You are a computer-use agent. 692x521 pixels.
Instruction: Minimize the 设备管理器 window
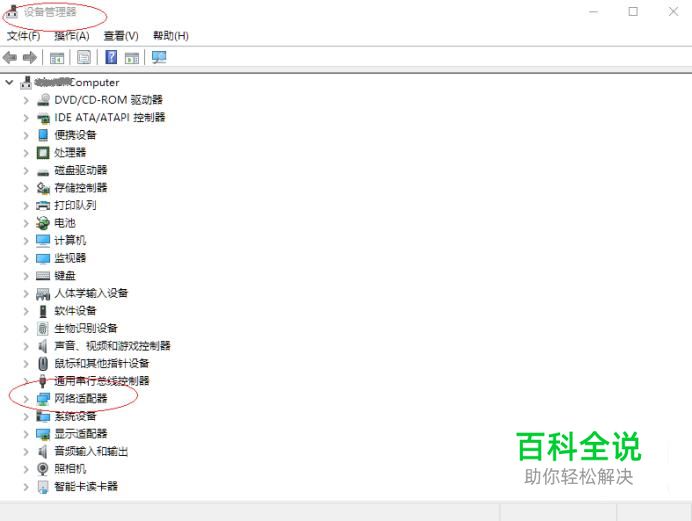pyautogui.click(x=593, y=11)
